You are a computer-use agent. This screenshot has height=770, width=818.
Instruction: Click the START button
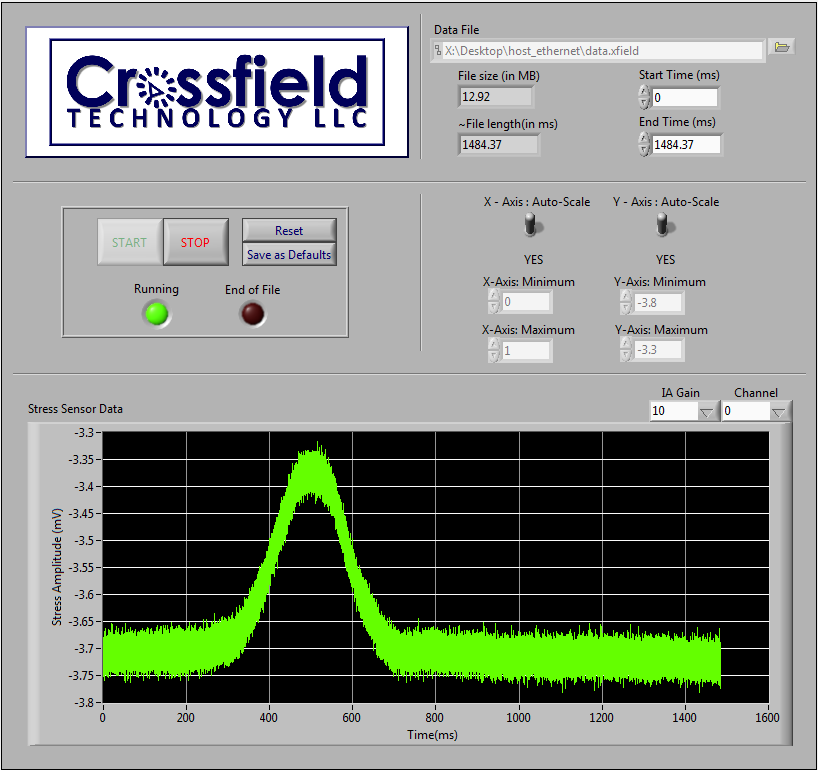130,242
